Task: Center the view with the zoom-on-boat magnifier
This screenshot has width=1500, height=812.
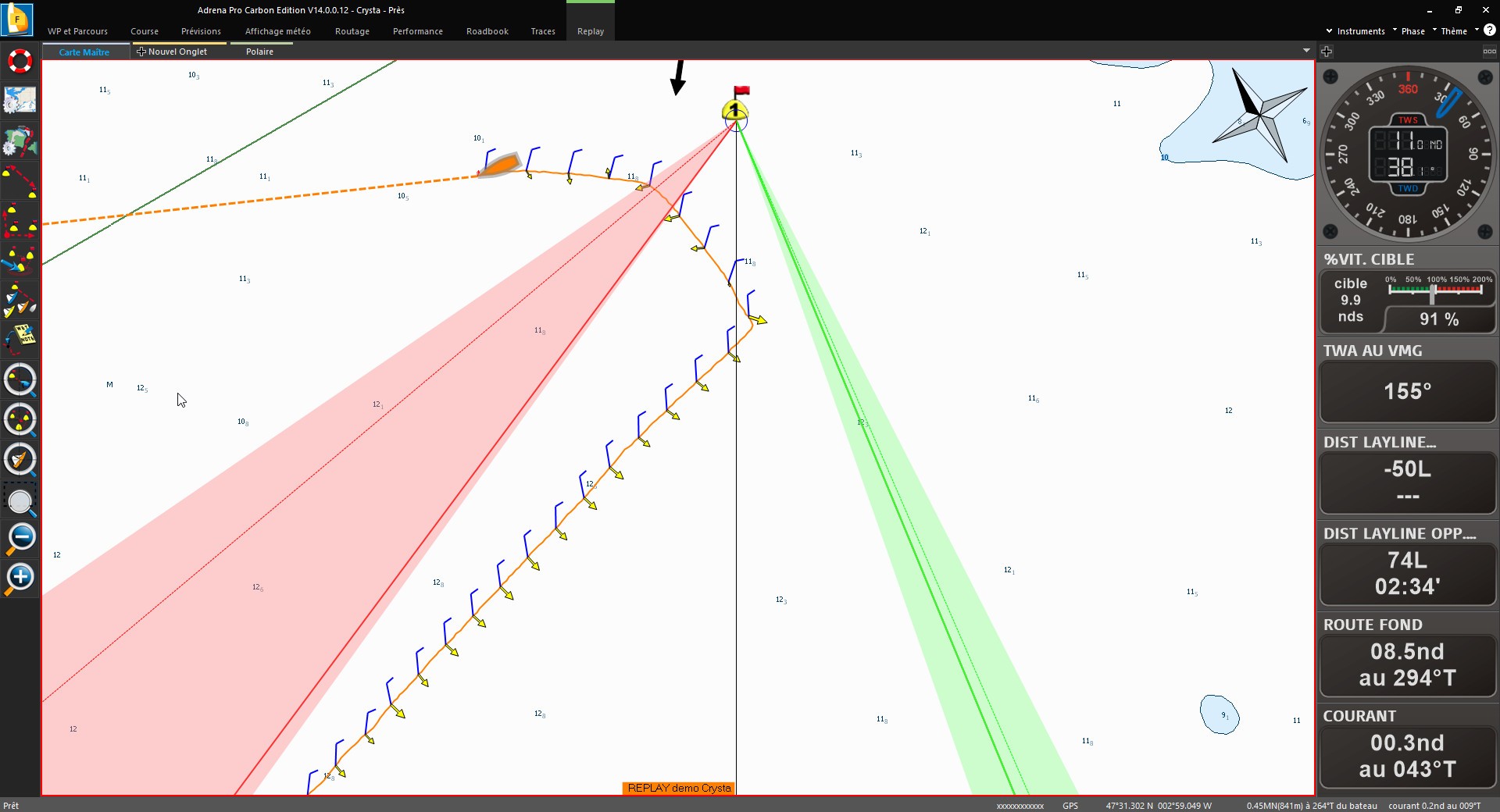Action: [20, 460]
